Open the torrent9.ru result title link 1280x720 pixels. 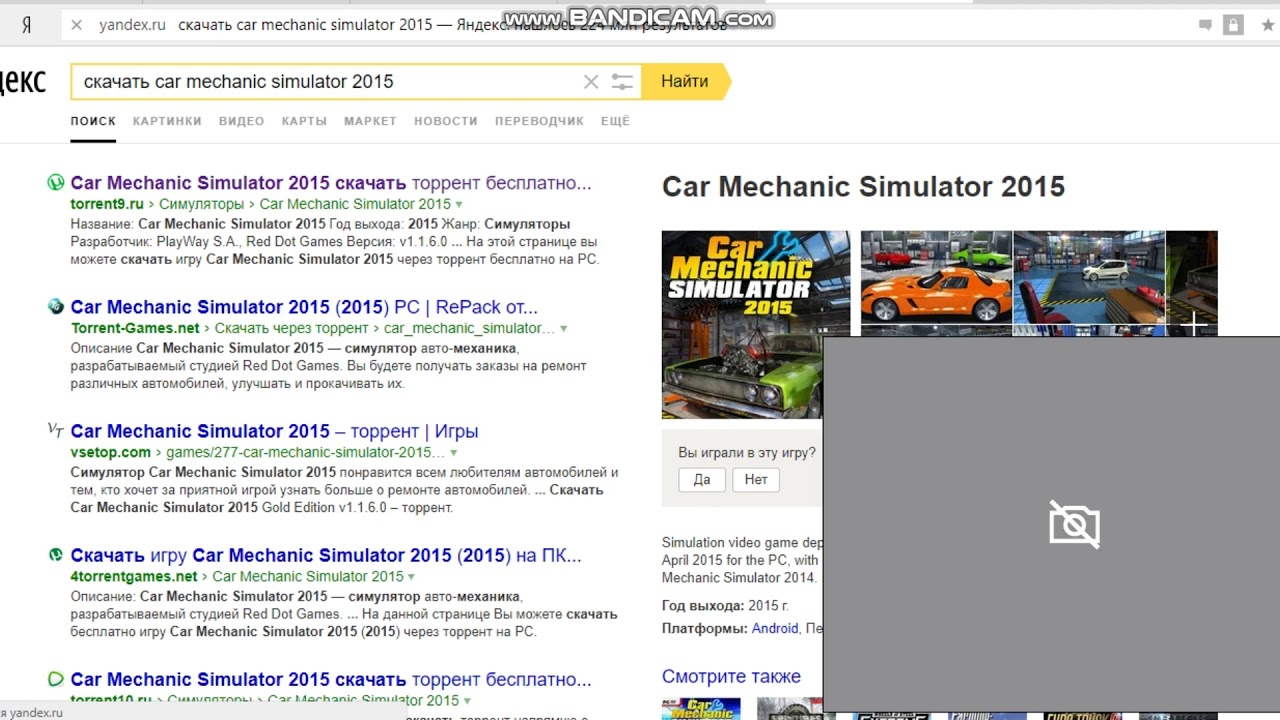(331, 183)
